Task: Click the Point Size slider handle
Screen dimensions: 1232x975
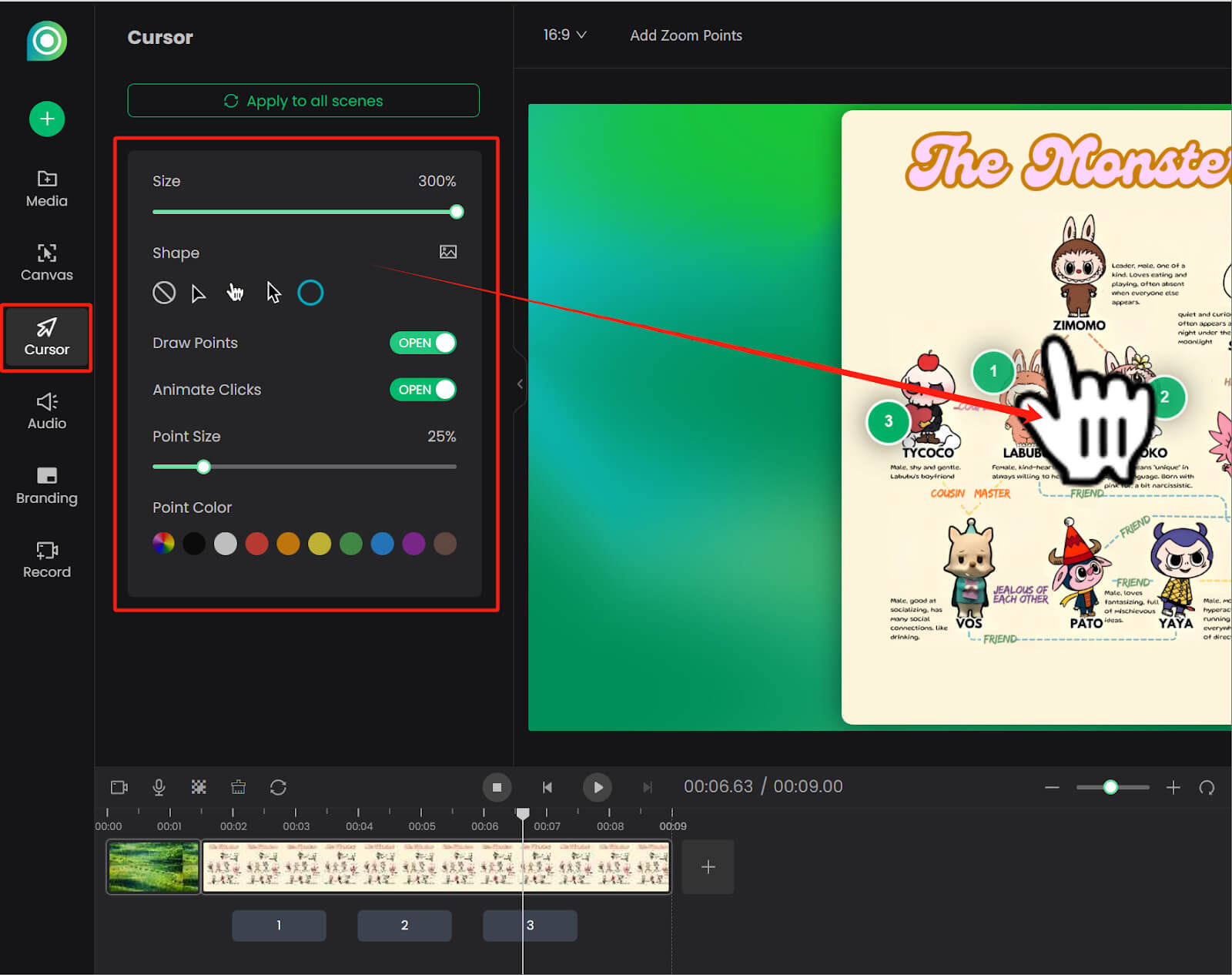Action: 203,467
